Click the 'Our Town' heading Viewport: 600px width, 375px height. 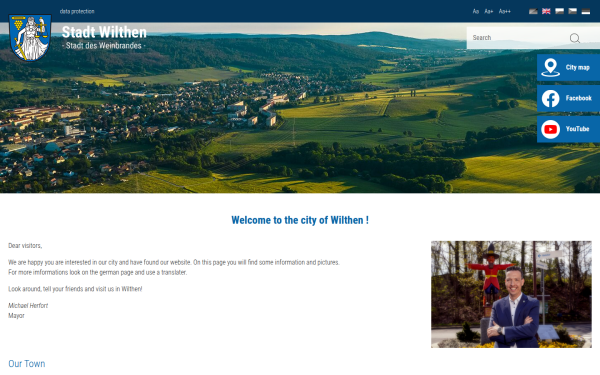point(27,364)
